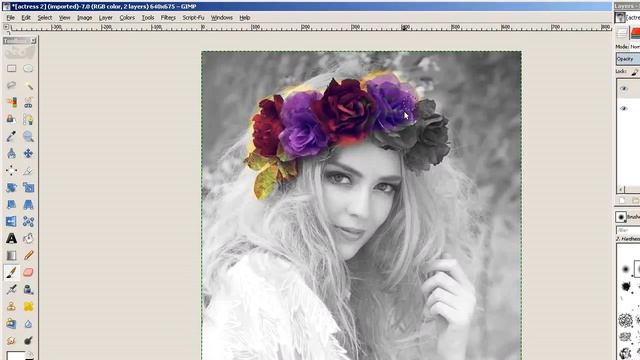This screenshot has height=360, width=640.
Task: Select the Perspective tool
Action: pyautogui.click(x=28, y=204)
